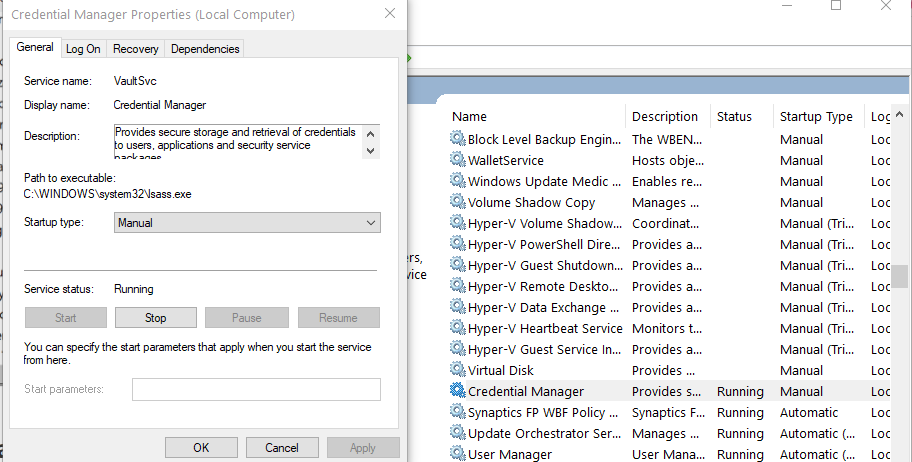Click Running status of Credential Manager row
The width and height of the screenshot is (912, 462).
pyautogui.click(x=740, y=392)
